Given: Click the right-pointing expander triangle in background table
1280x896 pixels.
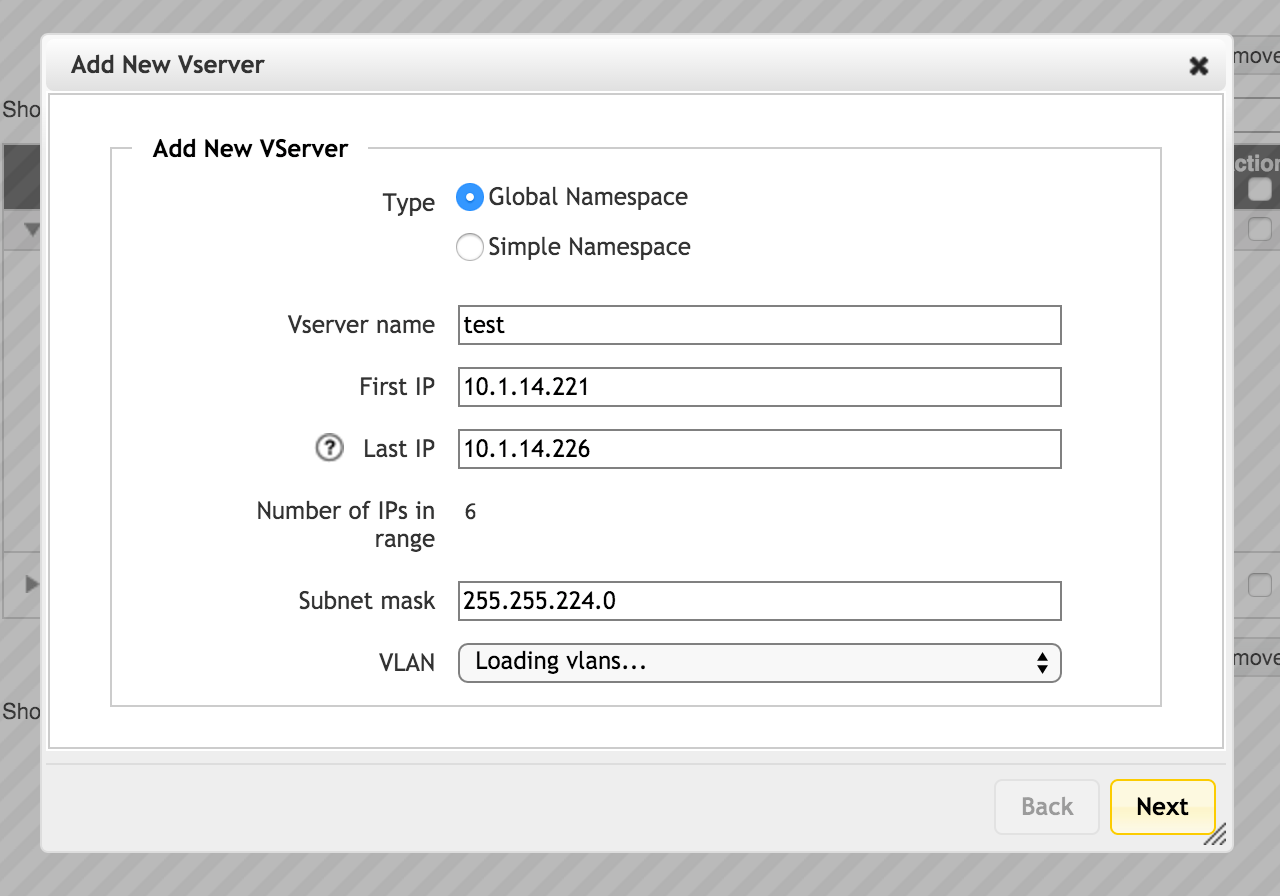Looking at the screenshot, I should point(33,584).
